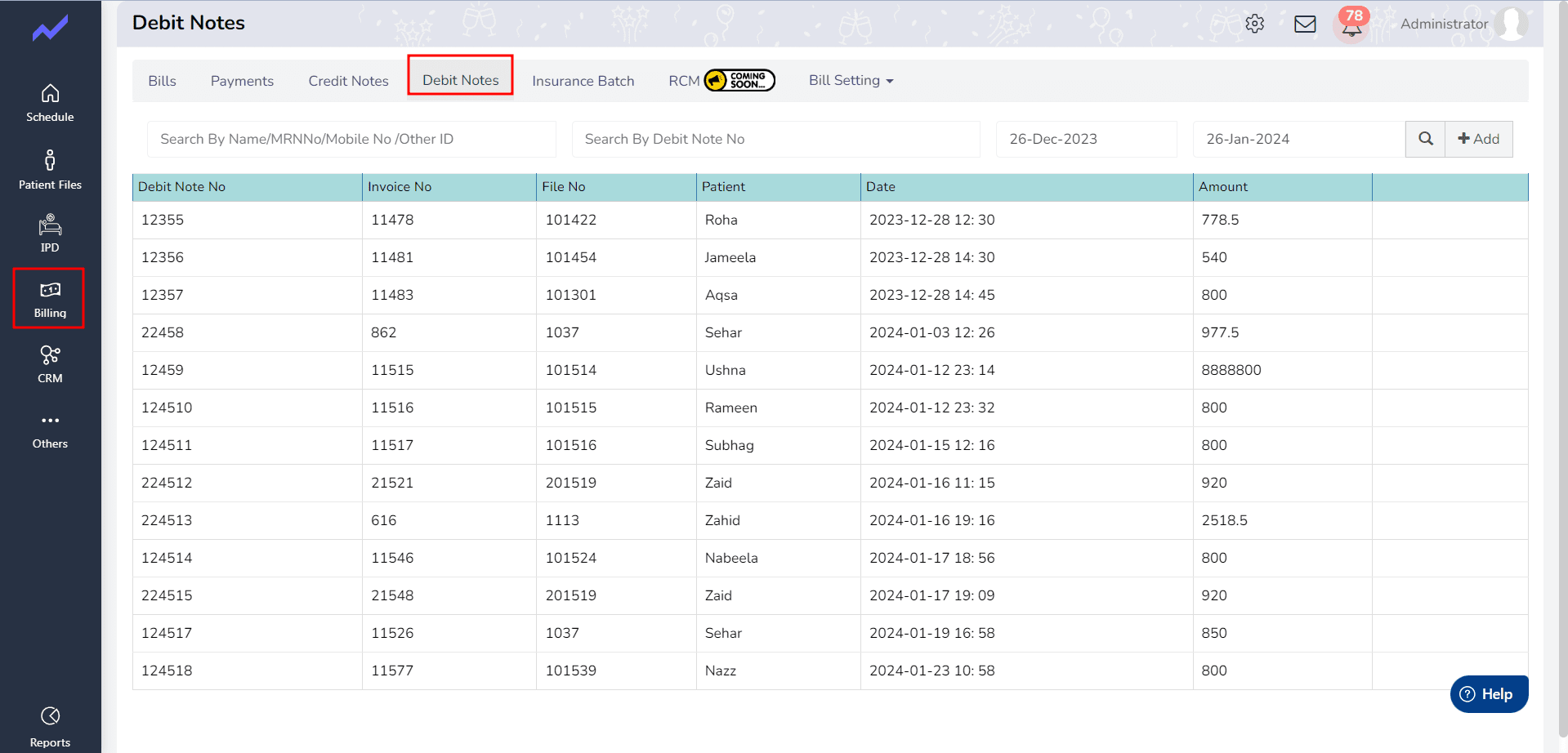Open Patient Files from the sidebar
The height and width of the screenshot is (753, 1568).
(x=50, y=170)
